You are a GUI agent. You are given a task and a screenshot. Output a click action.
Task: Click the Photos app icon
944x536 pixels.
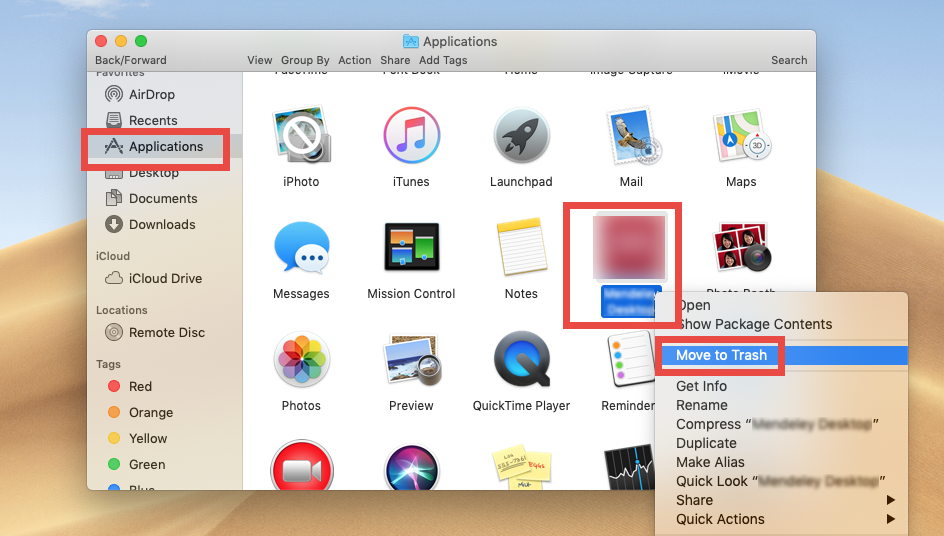[x=301, y=361]
